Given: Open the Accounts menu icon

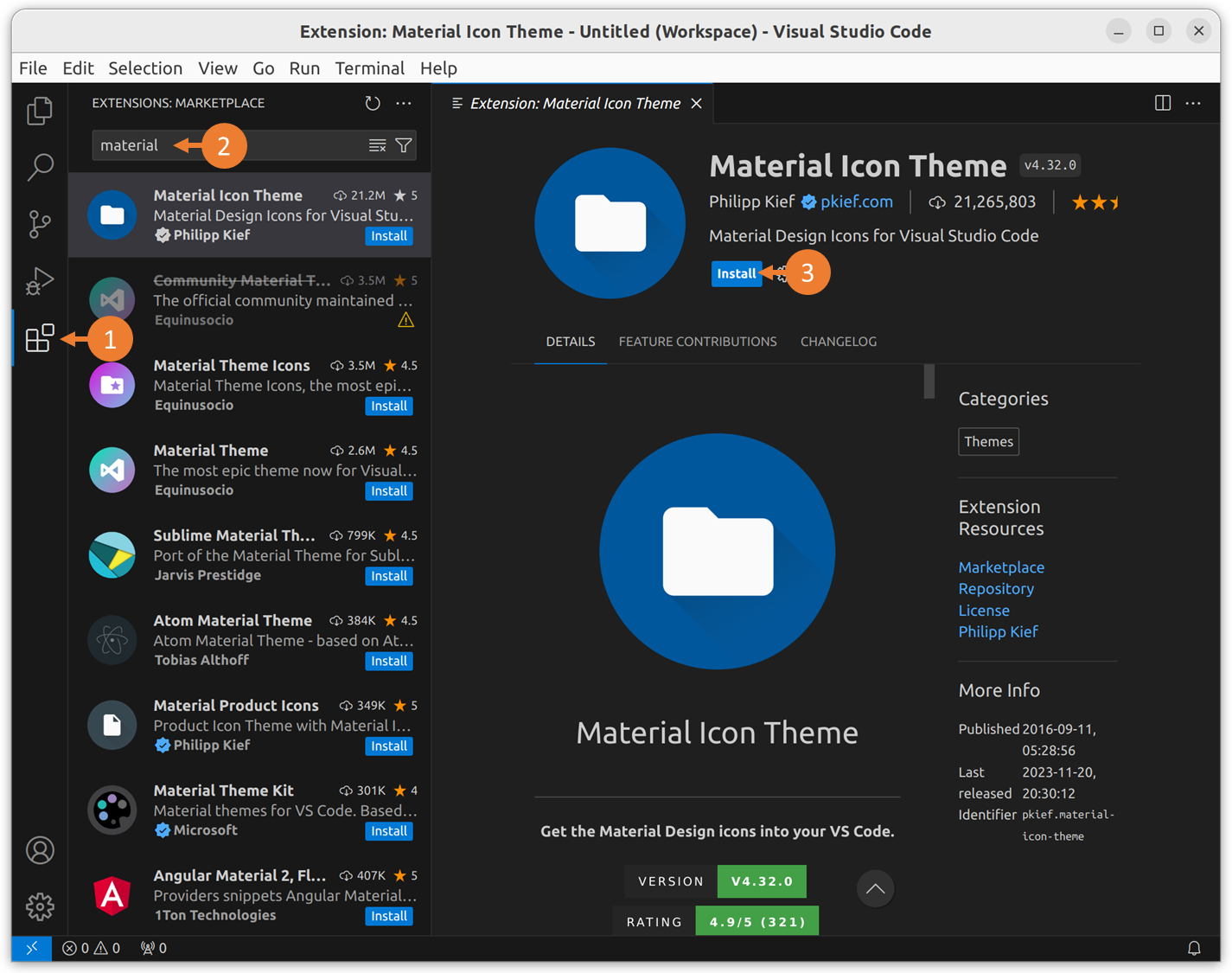Looking at the screenshot, I should [40, 851].
